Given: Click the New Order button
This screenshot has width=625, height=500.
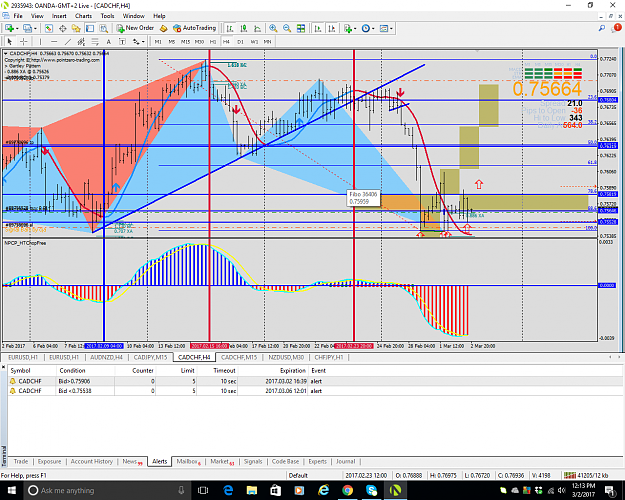Looking at the screenshot, I should coord(135,28).
